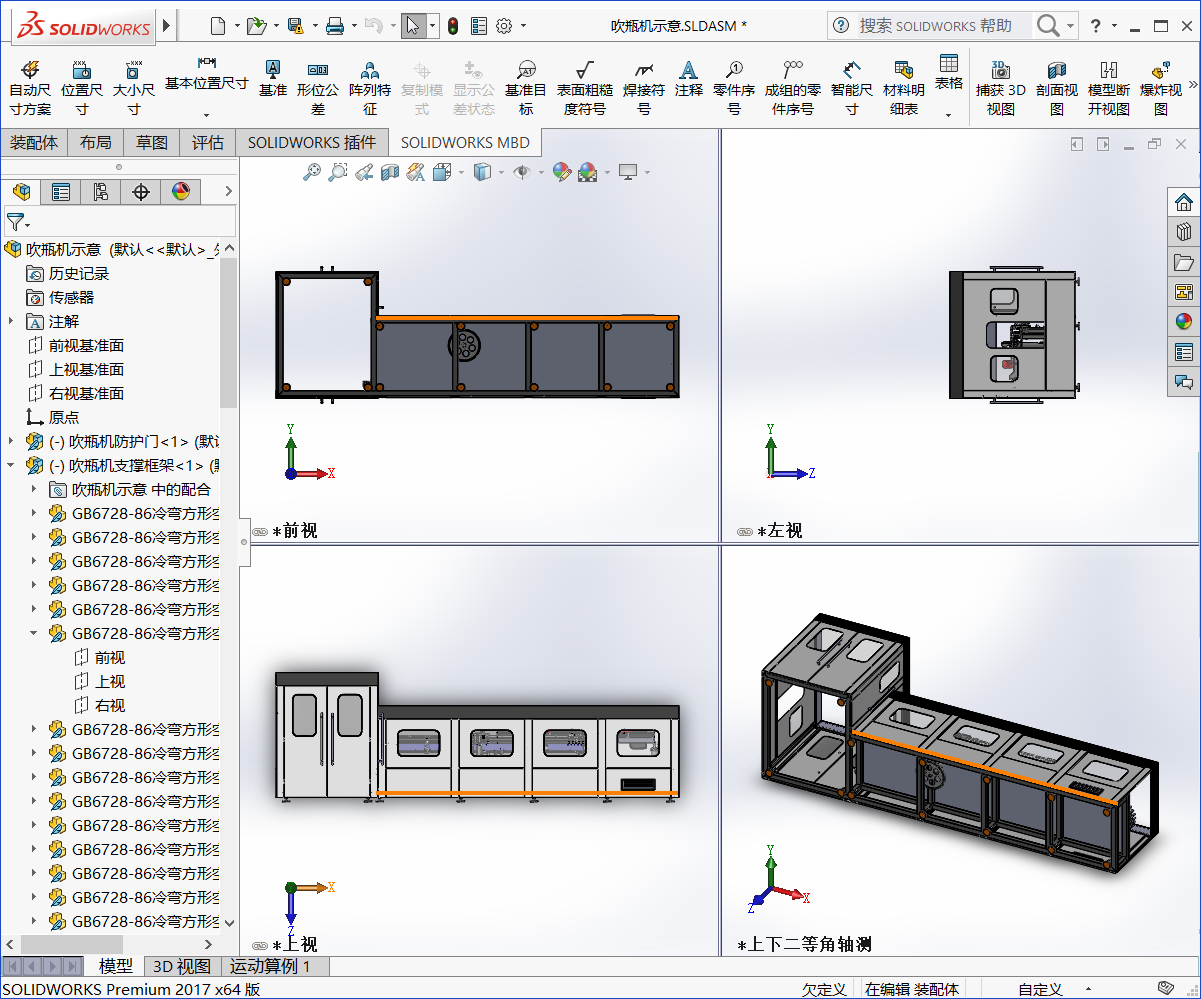Screen dimensions: 1201x999
Task: Click Bill of Materials (材料明细表) tool
Action: [x=904, y=87]
